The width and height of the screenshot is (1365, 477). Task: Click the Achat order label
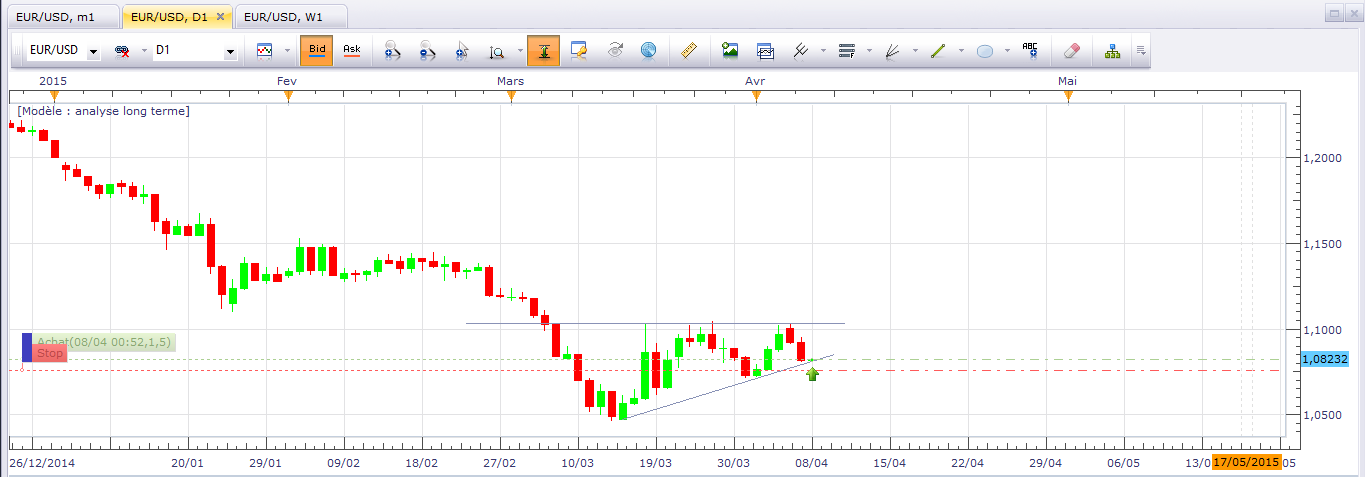[x=104, y=342]
